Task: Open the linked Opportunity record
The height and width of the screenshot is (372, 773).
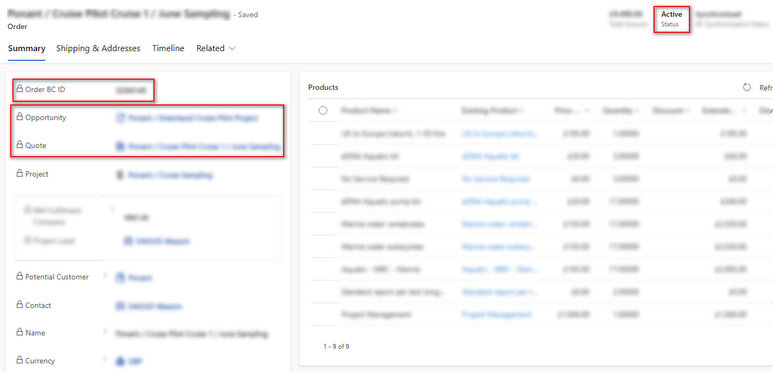Action: 193,118
